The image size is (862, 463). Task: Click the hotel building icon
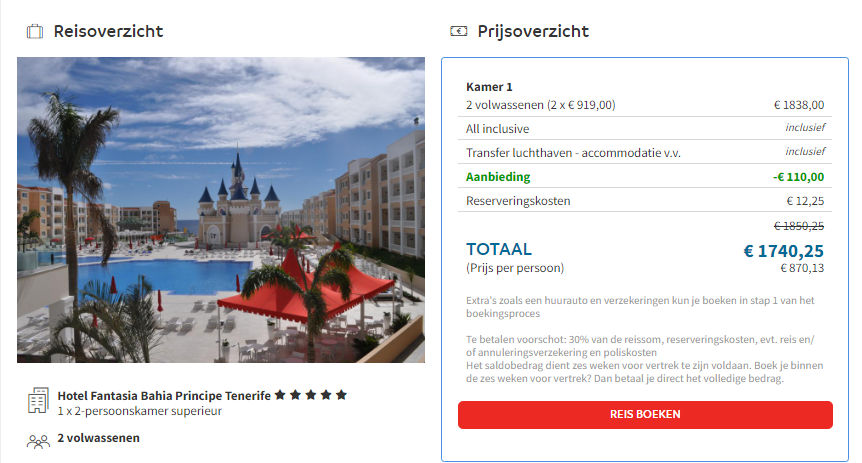(38, 400)
